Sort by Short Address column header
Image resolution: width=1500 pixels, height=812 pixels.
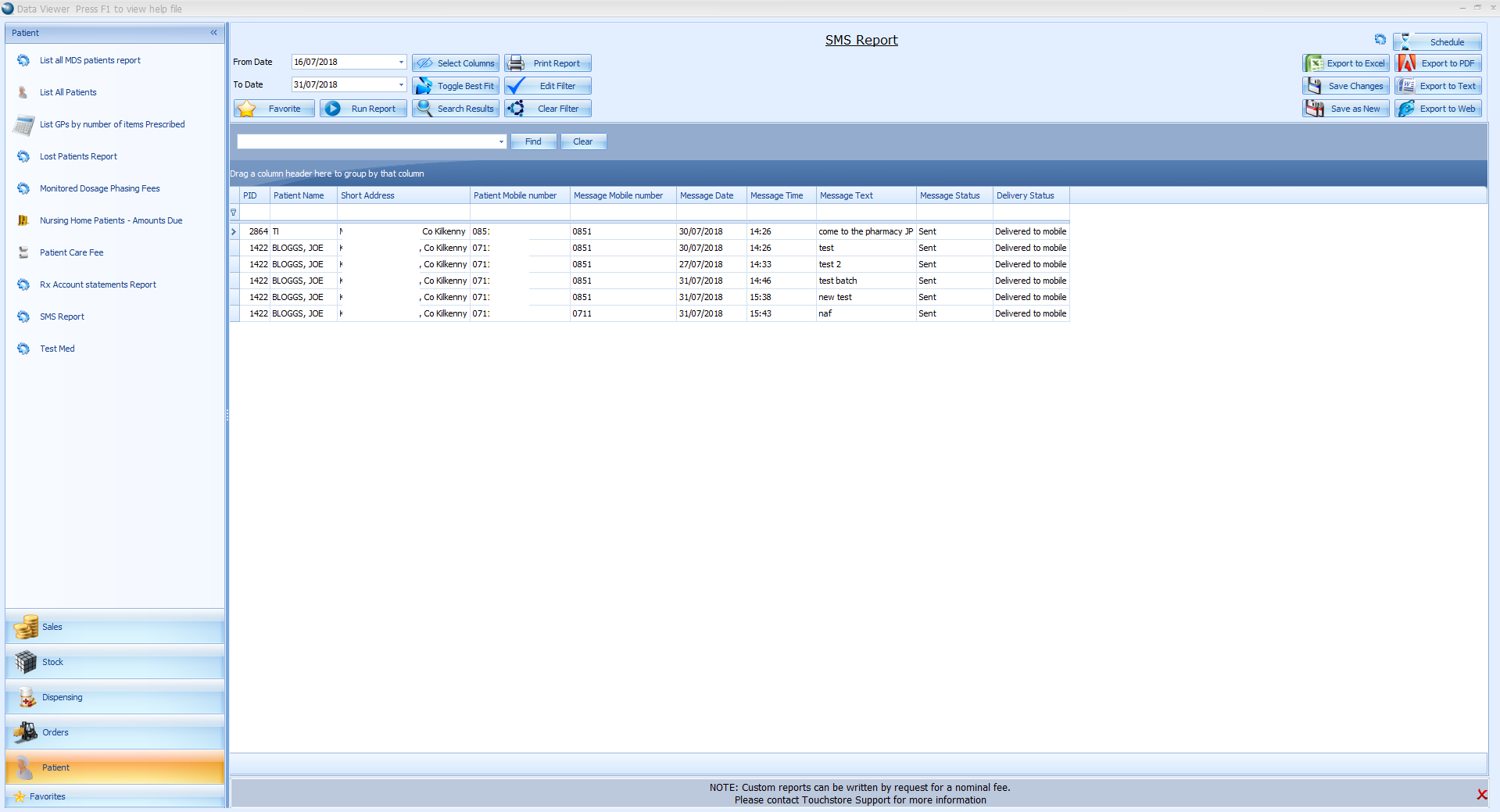click(403, 195)
